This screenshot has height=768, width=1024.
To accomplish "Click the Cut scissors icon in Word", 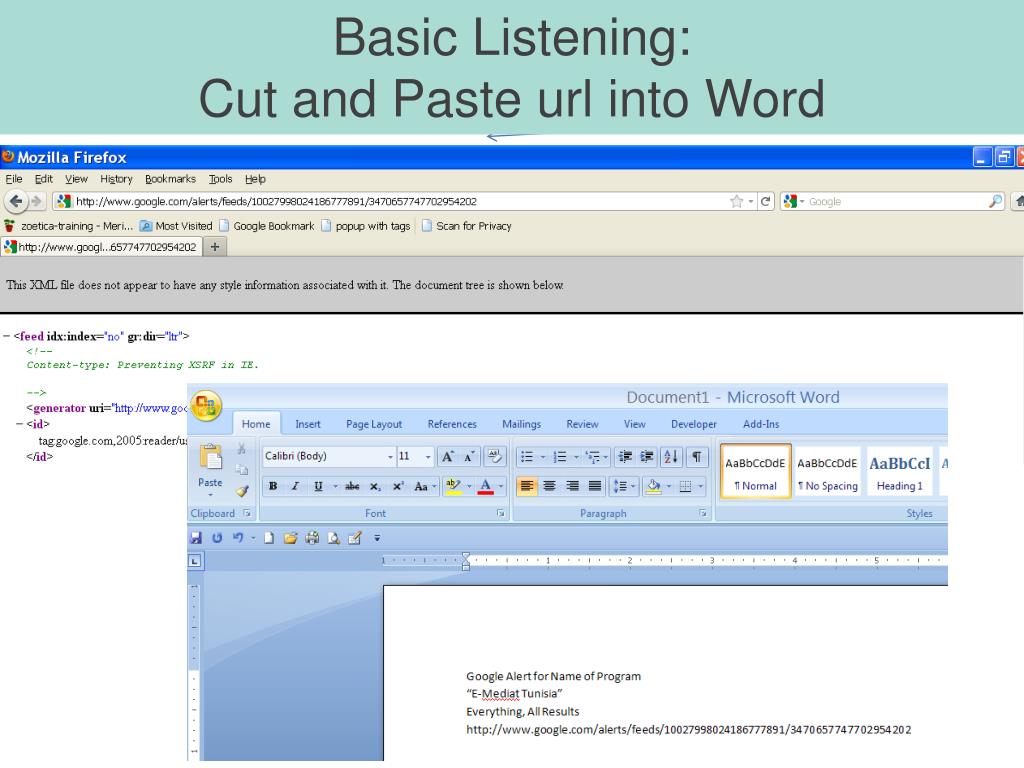I will (242, 449).
